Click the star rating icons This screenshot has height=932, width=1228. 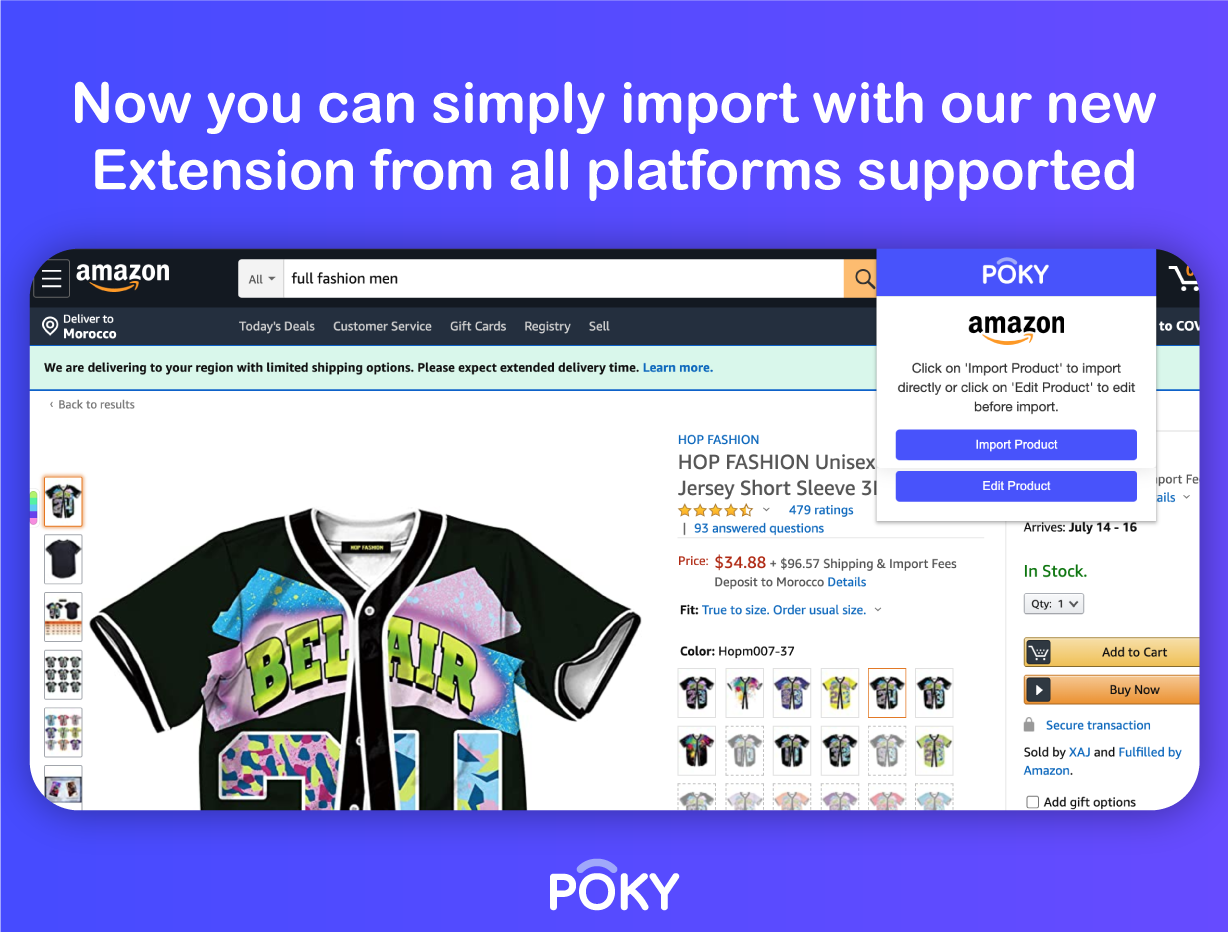point(715,510)
